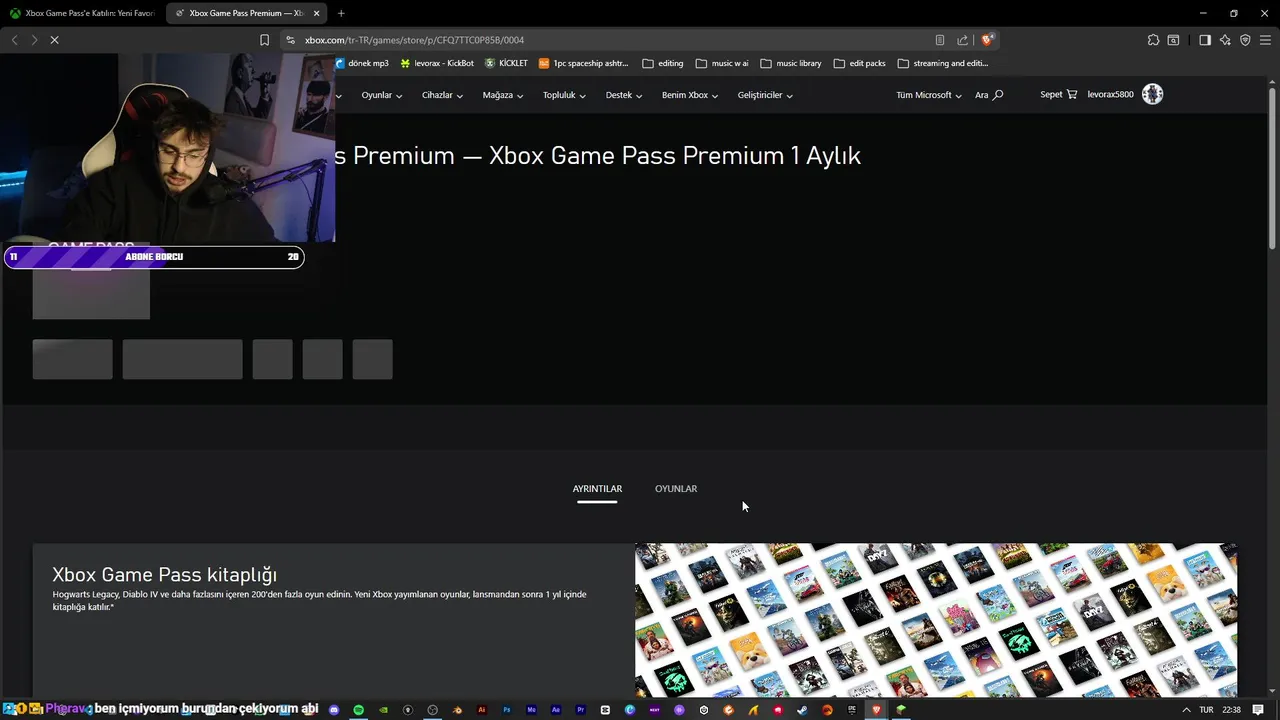1280x720 pixels.
Task: Expand the Benim Xbox menu
Action: pyautogui.click(x=690, y=95)
